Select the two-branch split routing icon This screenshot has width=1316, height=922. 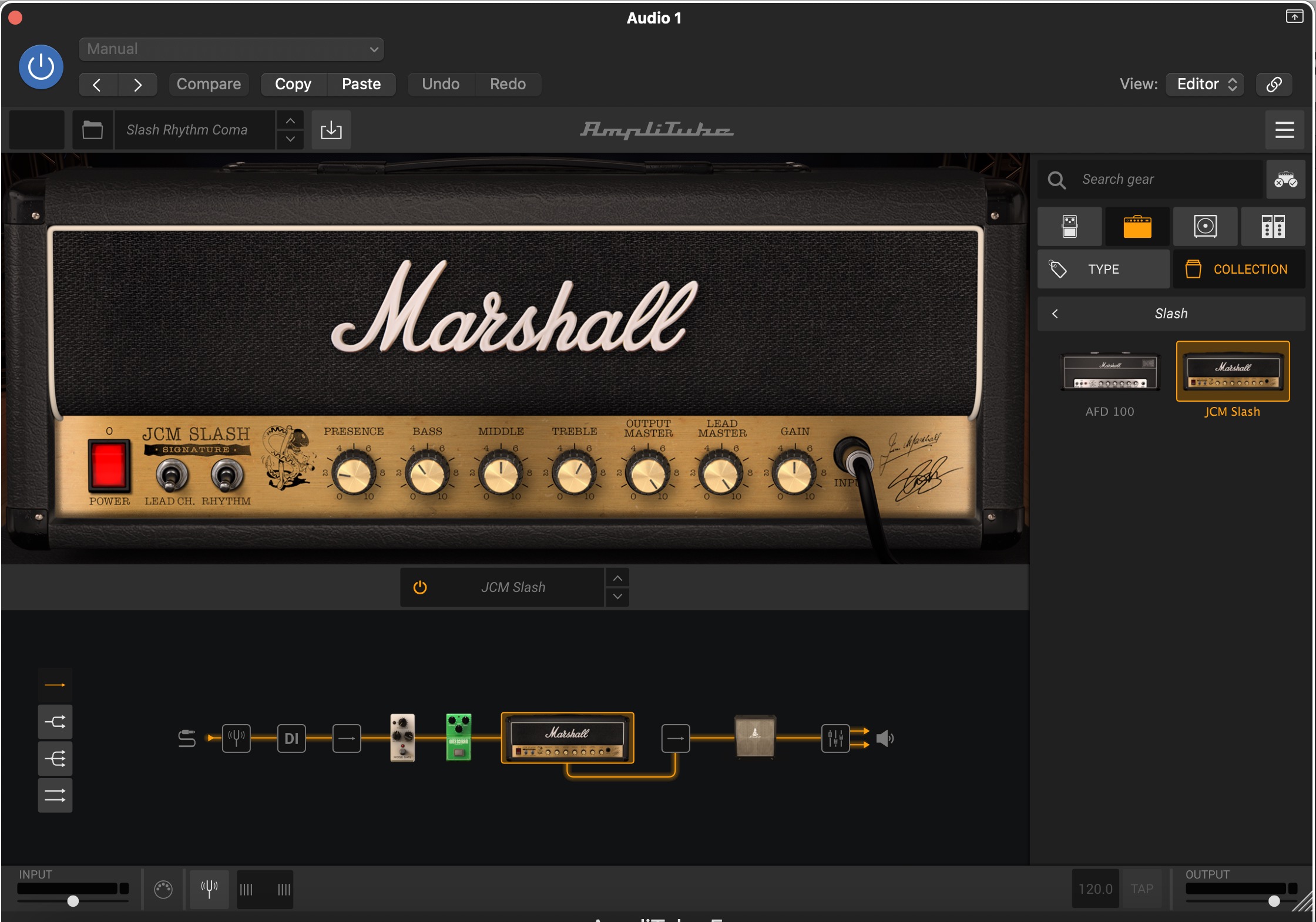(x=55, y=722)
